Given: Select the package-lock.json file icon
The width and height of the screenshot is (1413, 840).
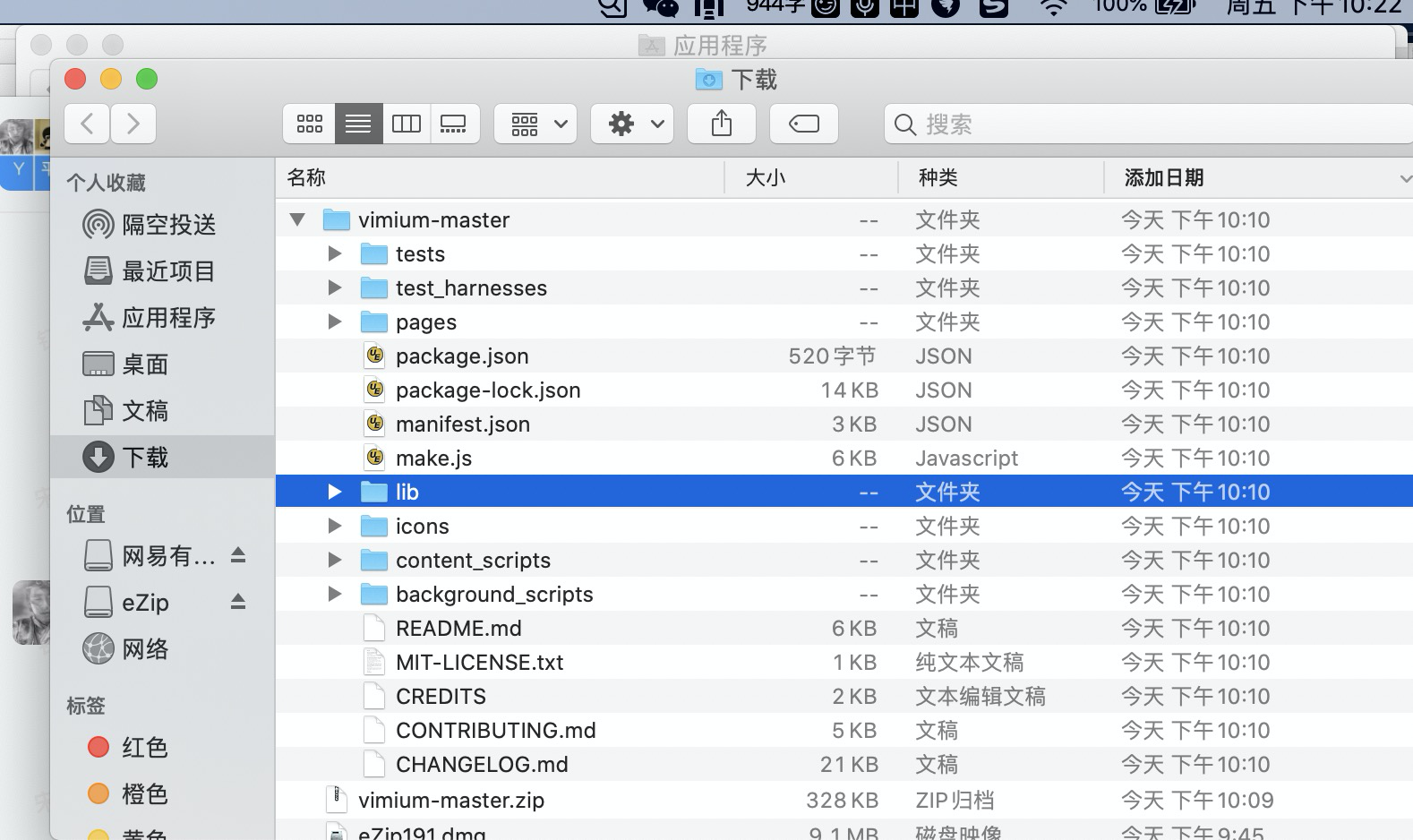Looking at the screenshot, I should pyautogui.click(x=374, y=390).
